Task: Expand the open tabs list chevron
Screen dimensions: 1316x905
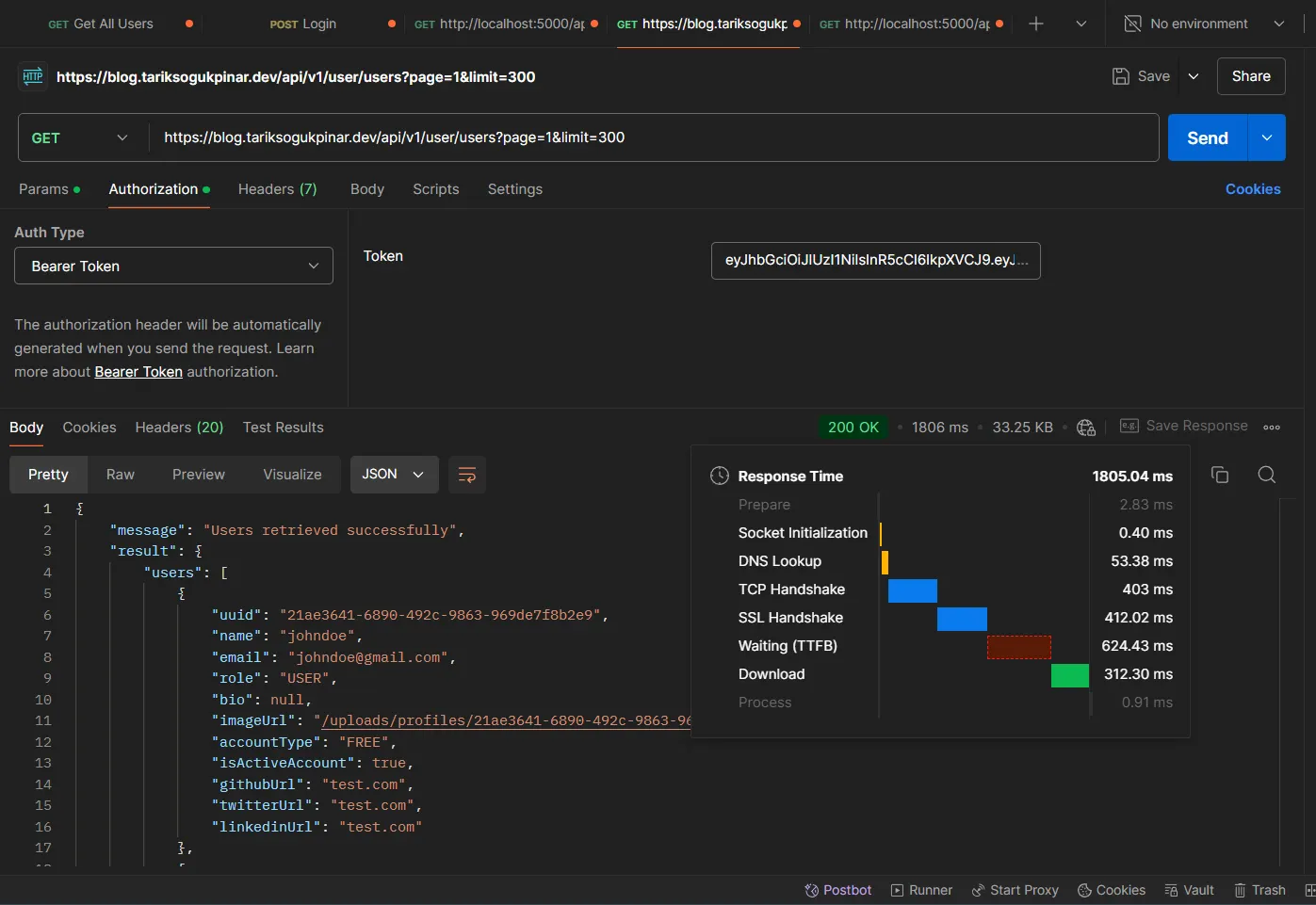Action: (x=1081, y=24)
